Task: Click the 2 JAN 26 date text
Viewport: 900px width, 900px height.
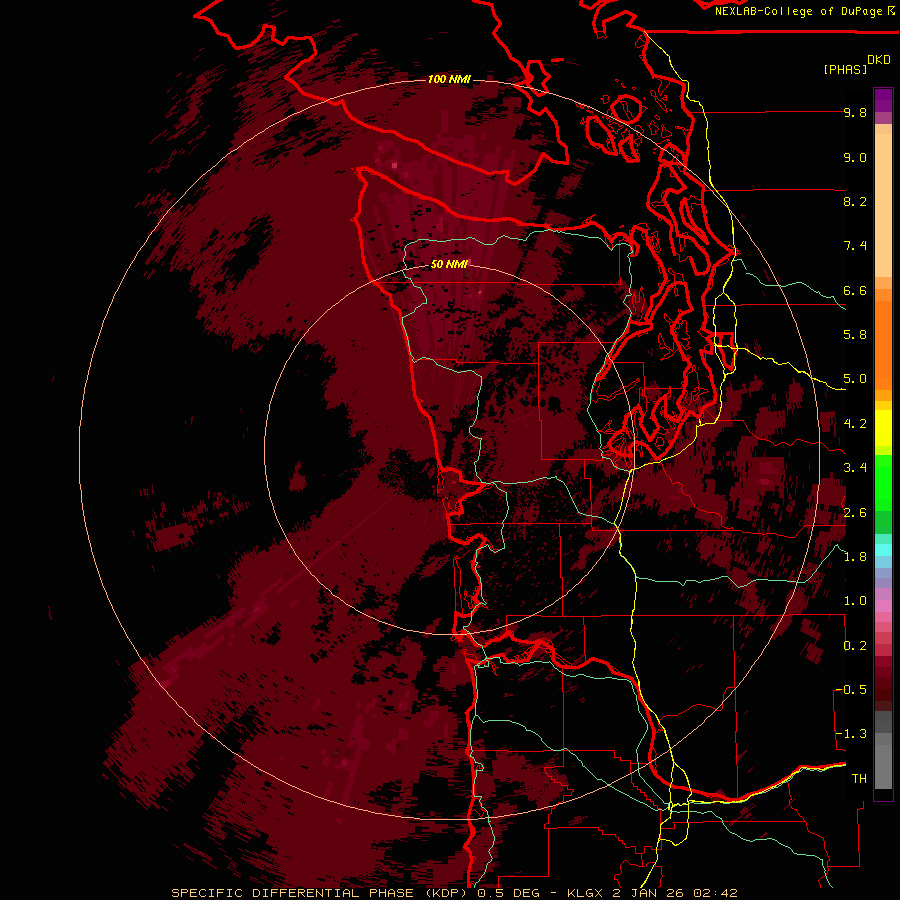Action: 649,893
